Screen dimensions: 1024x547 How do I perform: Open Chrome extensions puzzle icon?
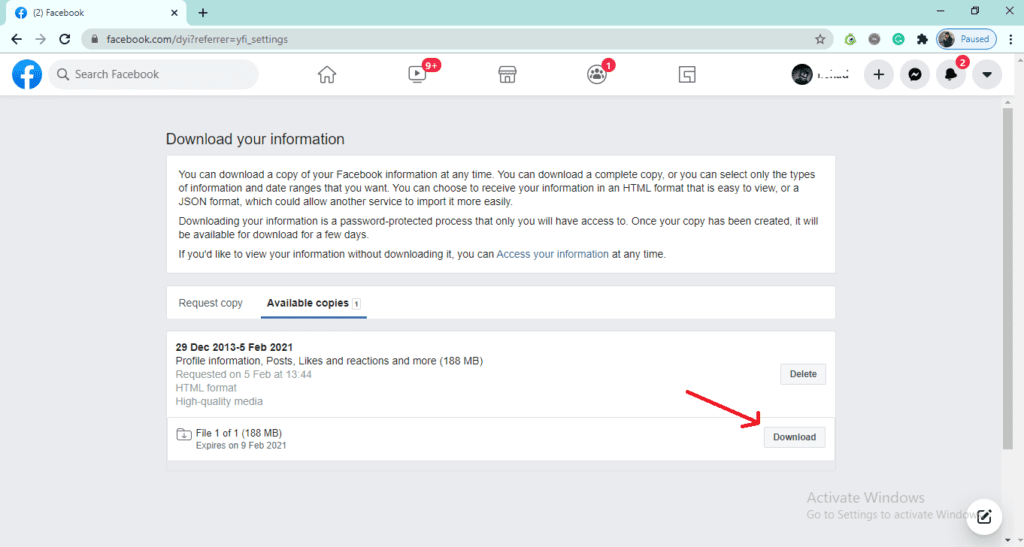922,39
